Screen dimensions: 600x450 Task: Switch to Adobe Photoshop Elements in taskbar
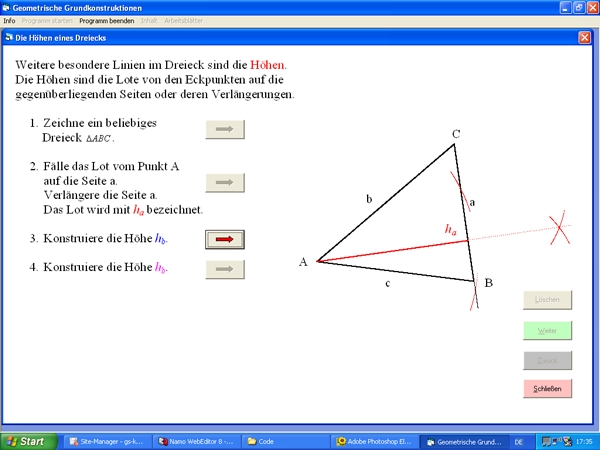[376, 441]
